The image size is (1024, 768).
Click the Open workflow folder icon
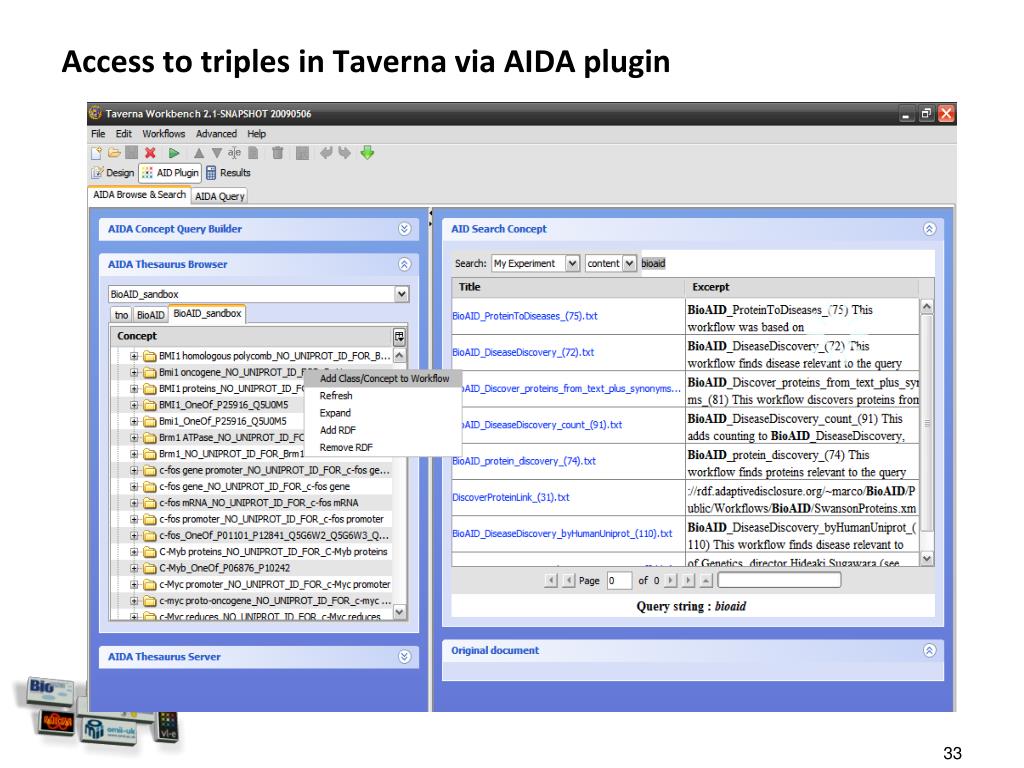114,153
